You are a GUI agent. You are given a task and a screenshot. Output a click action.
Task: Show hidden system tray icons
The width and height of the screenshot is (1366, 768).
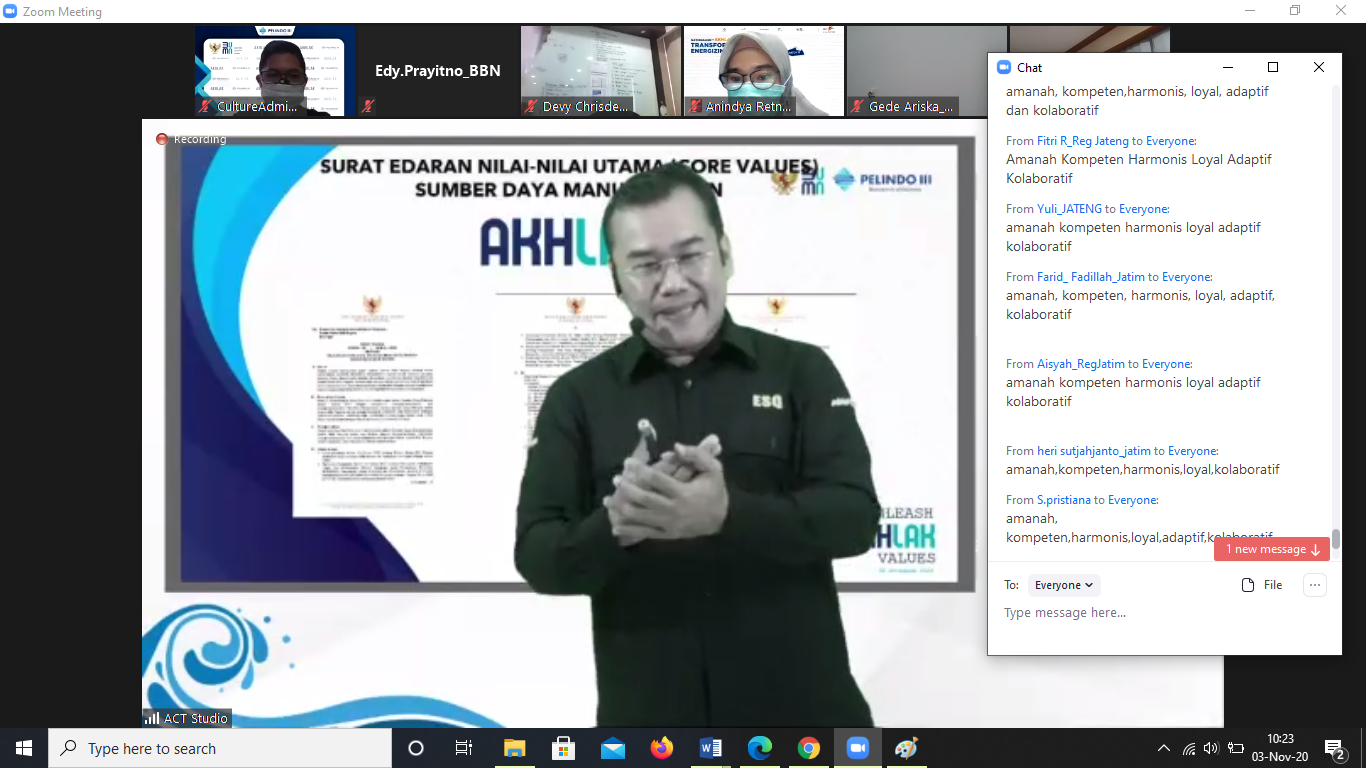point(1163,748)
